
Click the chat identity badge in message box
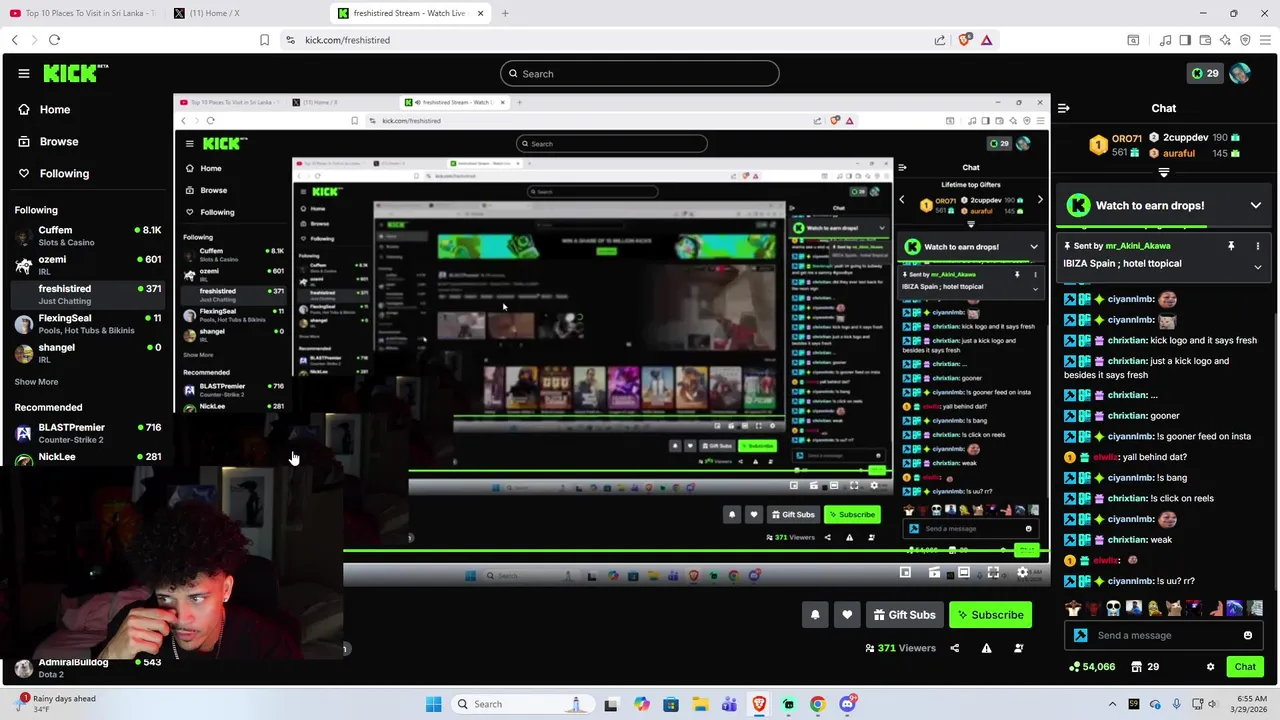(1080, 635)
